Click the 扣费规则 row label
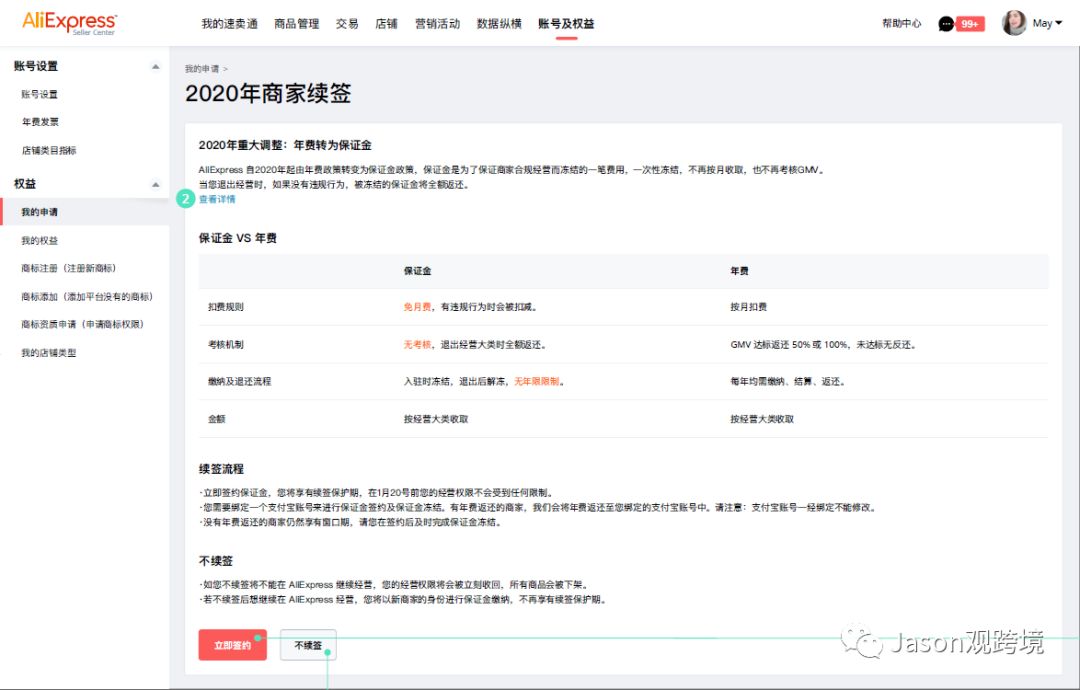Screen dimensions: 1080x690 pyautogui.click(x=226, y=307)
